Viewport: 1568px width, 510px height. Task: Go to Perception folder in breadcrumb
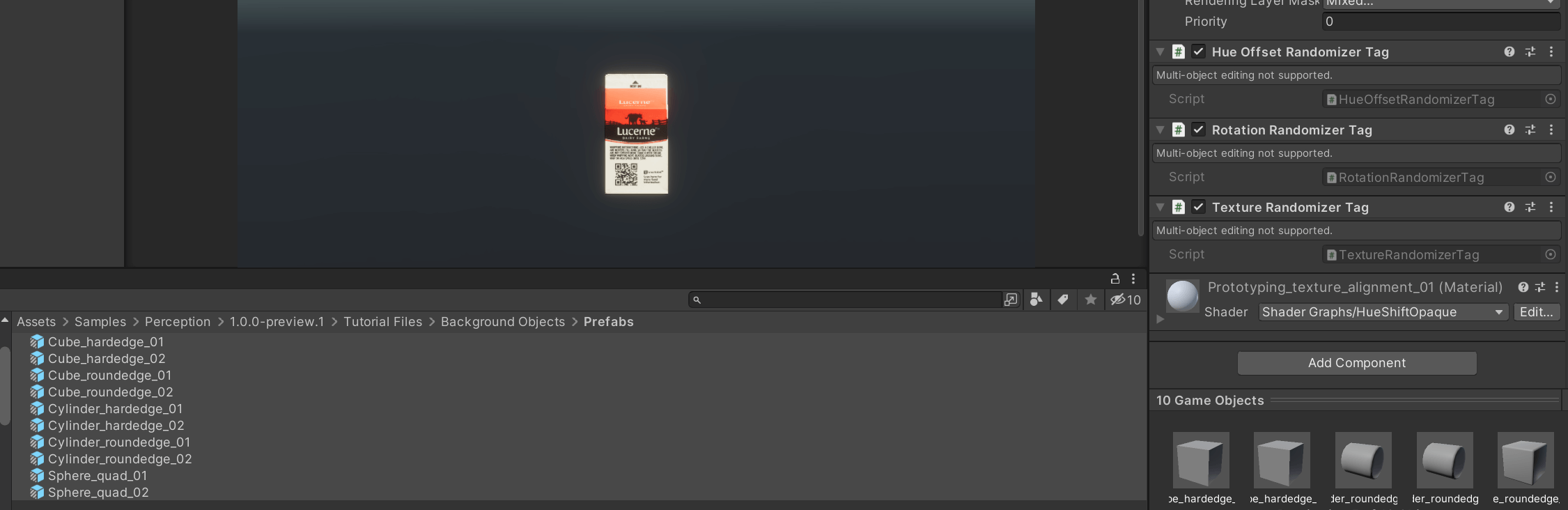pyautogui.click(x=178, y=322)
